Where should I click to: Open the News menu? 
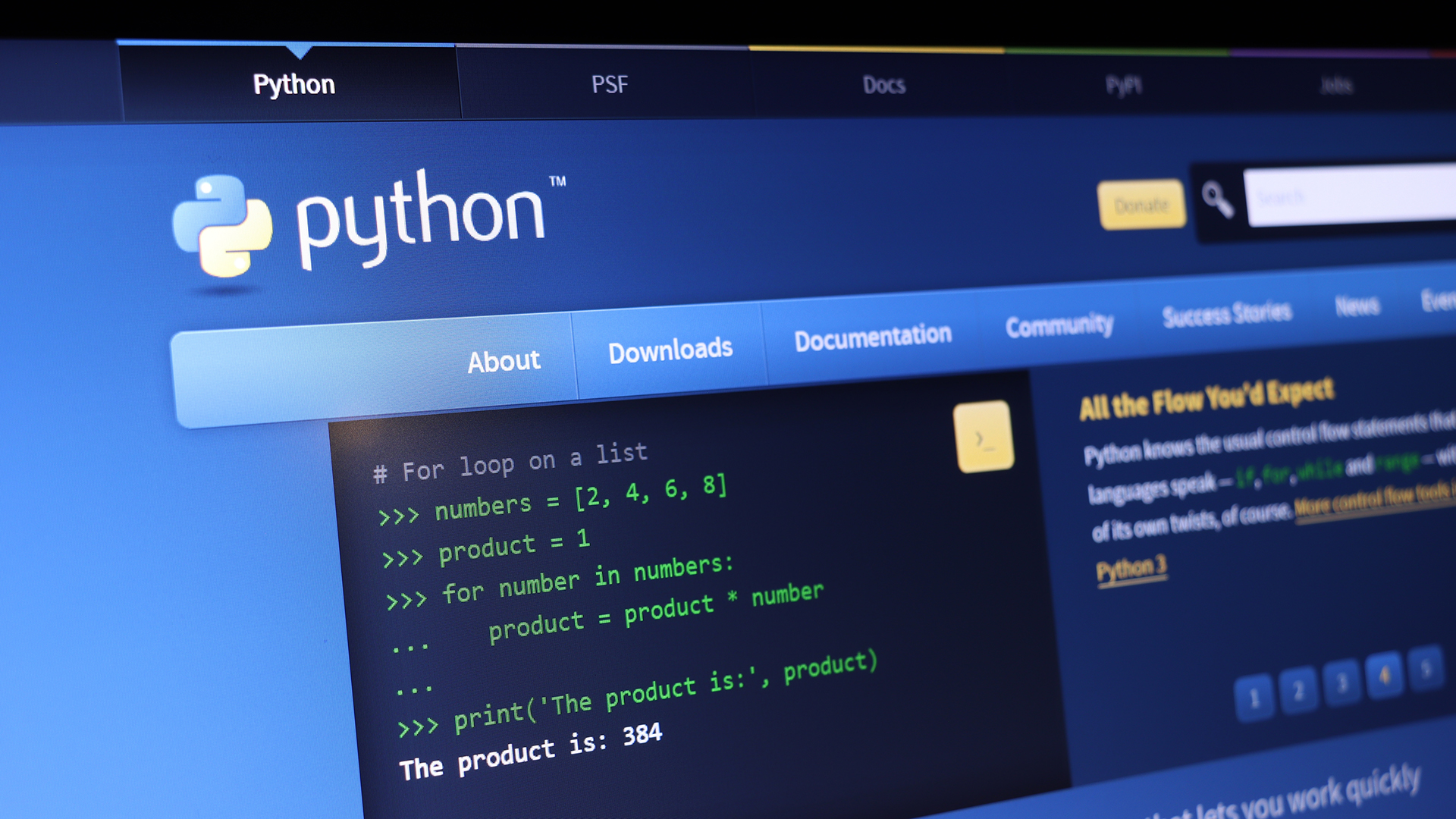point(1357,306)
